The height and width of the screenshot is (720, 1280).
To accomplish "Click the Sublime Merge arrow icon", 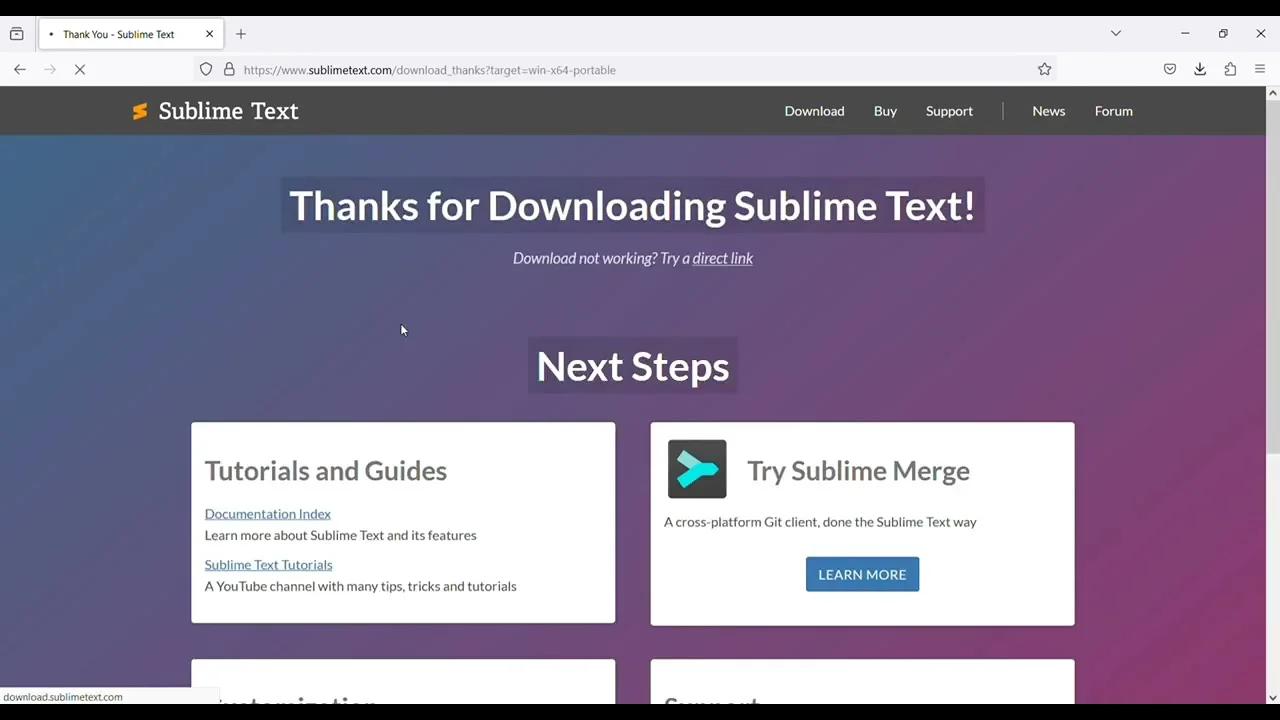I will point(697,469).
